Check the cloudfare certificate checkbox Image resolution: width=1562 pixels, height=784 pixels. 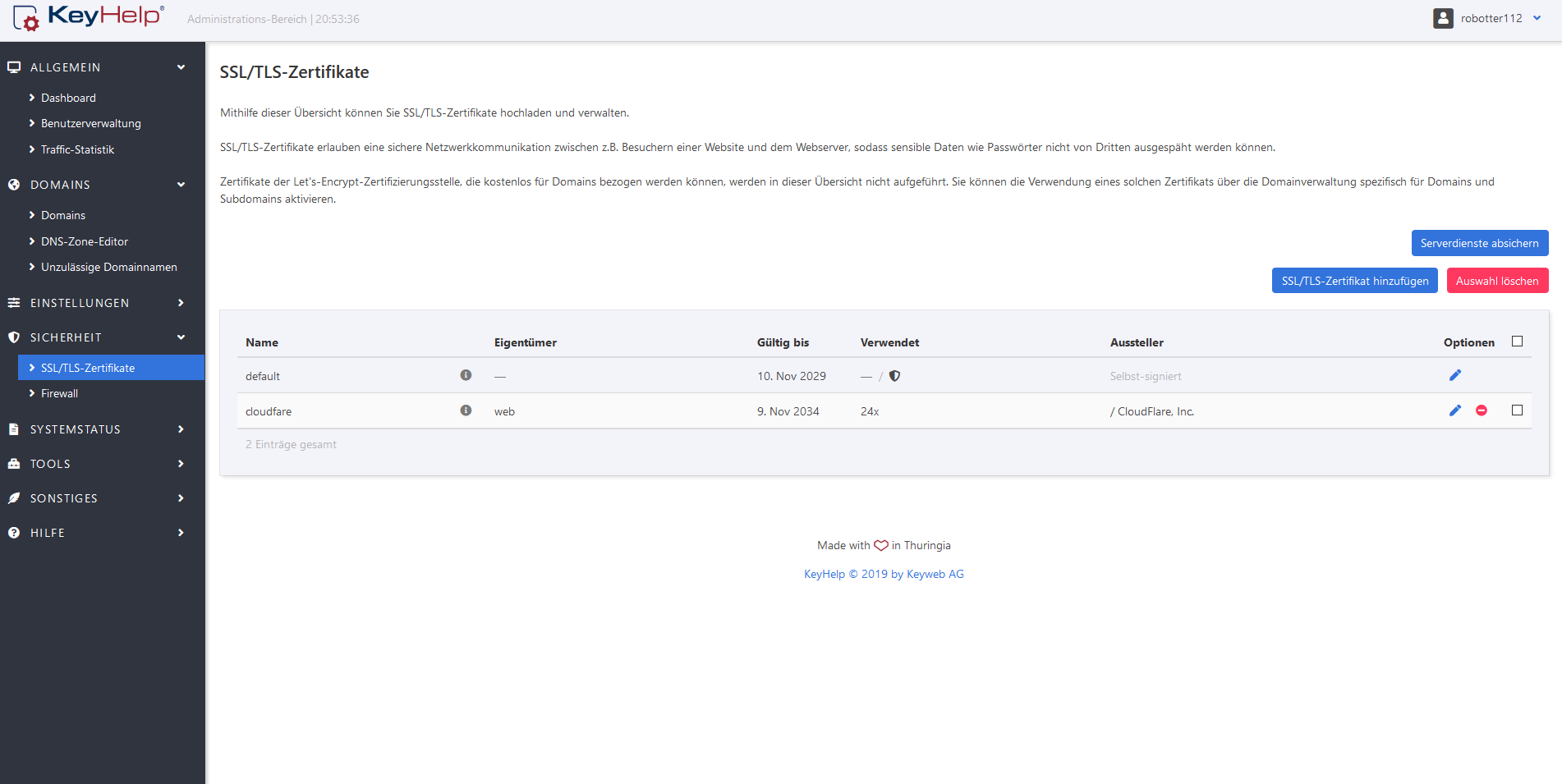coord(1517,410)
